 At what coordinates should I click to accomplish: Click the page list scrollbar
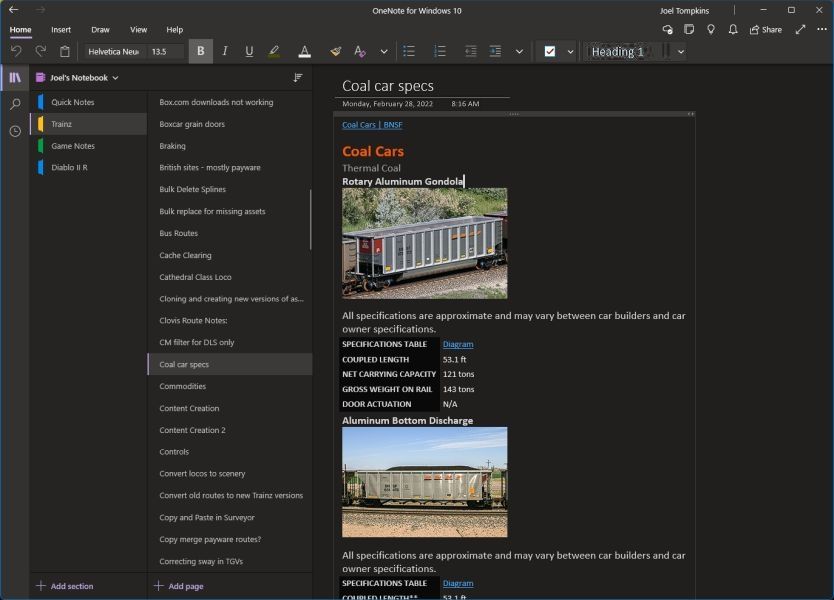pos(310,220)
